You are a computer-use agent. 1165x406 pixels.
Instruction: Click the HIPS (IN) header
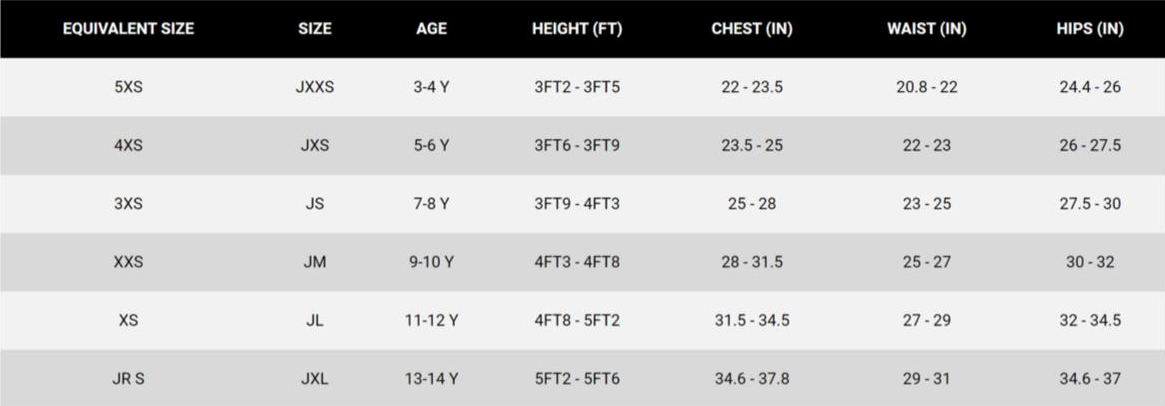pos(1090,29)
